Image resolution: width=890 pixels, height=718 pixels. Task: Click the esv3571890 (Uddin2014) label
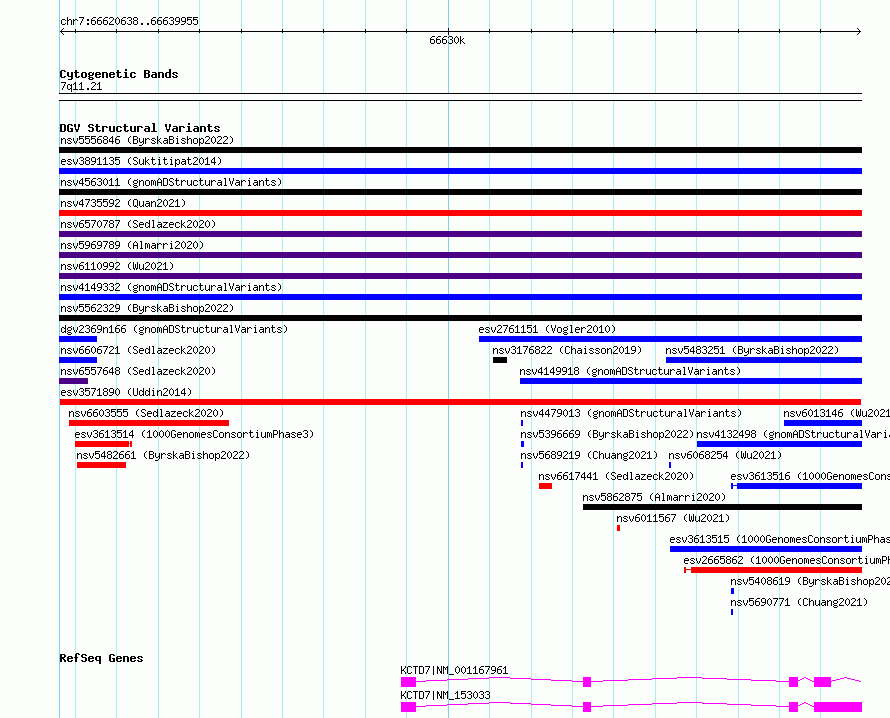coord(126,392)
